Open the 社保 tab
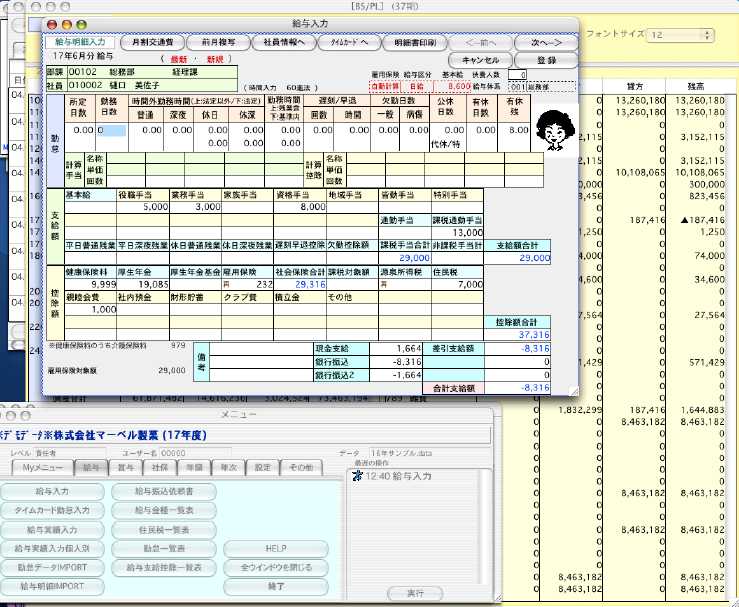739x607 pixels. pyautogui.click(x=160, y=467)
